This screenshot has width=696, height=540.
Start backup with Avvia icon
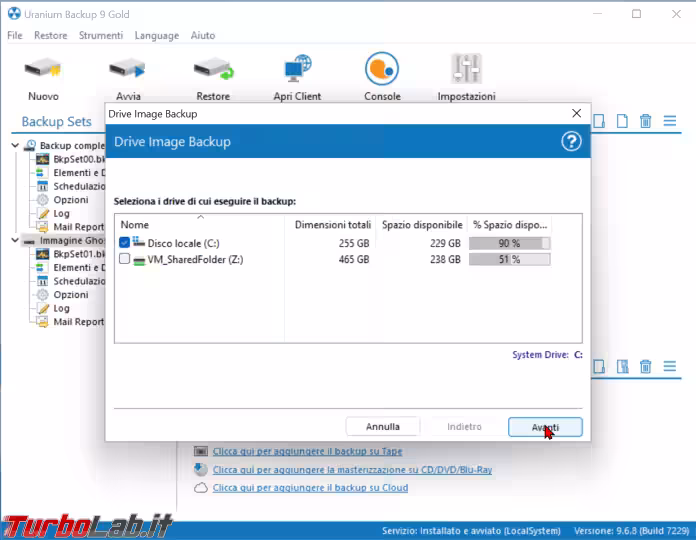[x=128, y=69]
